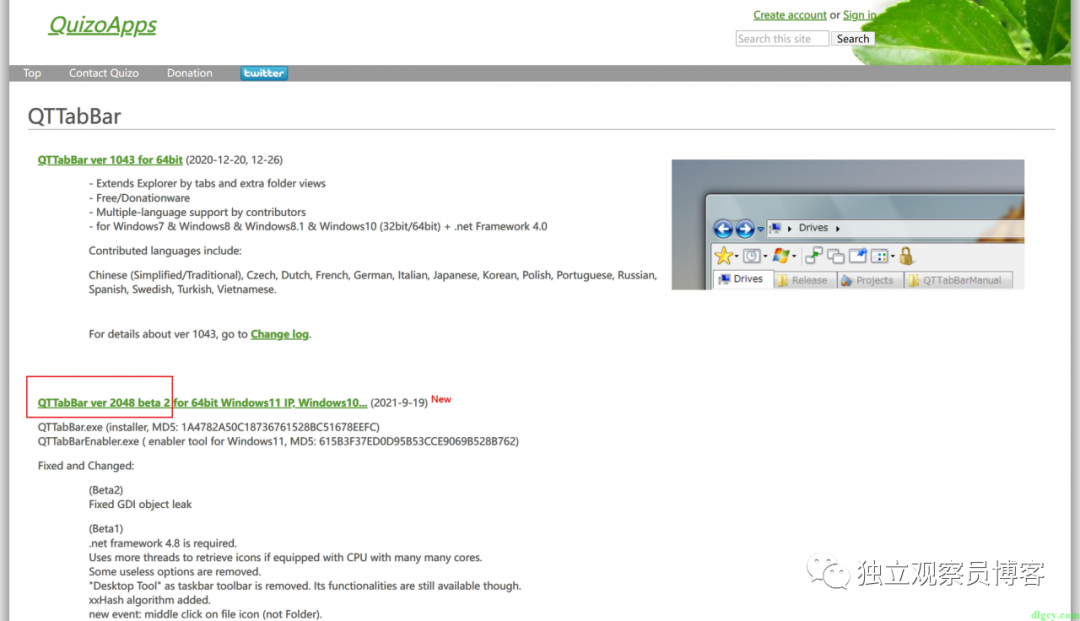Click the QTTabBar page heading
The image size is (1080, 621).
point(74,116)
